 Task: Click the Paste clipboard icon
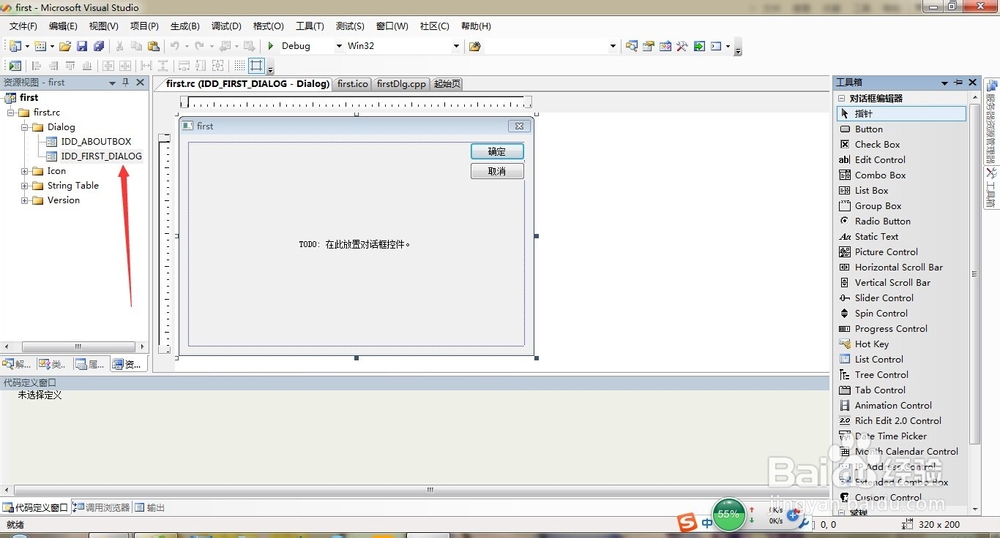coord(154,46)
